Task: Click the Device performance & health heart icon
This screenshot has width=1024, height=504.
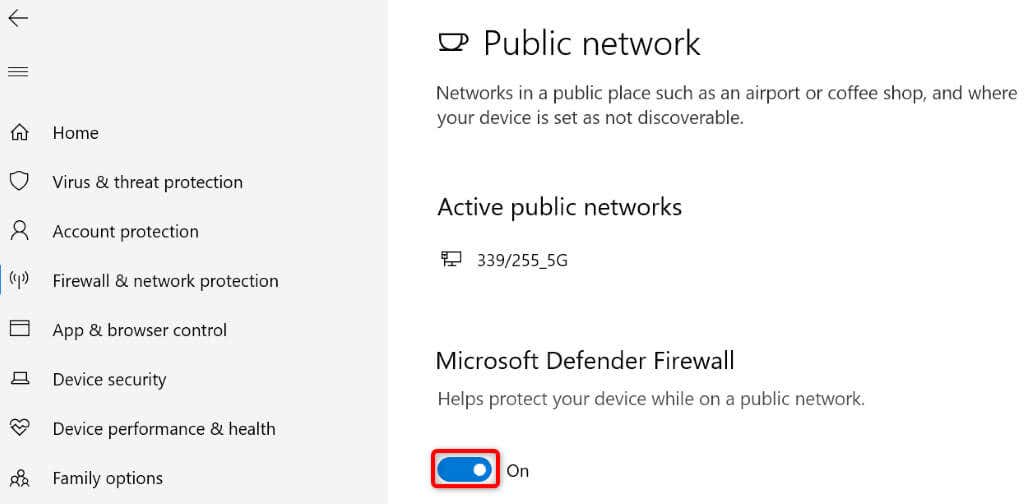Action: tap(19, 428)
